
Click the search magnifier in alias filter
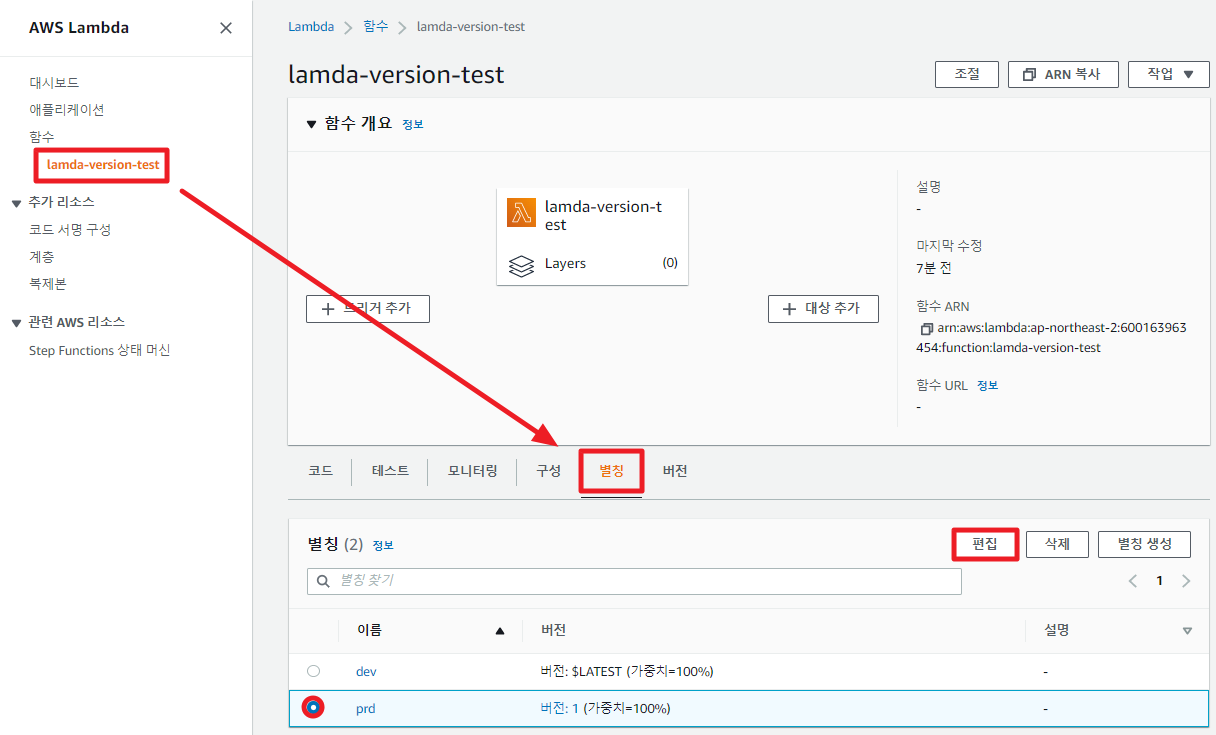323,581
